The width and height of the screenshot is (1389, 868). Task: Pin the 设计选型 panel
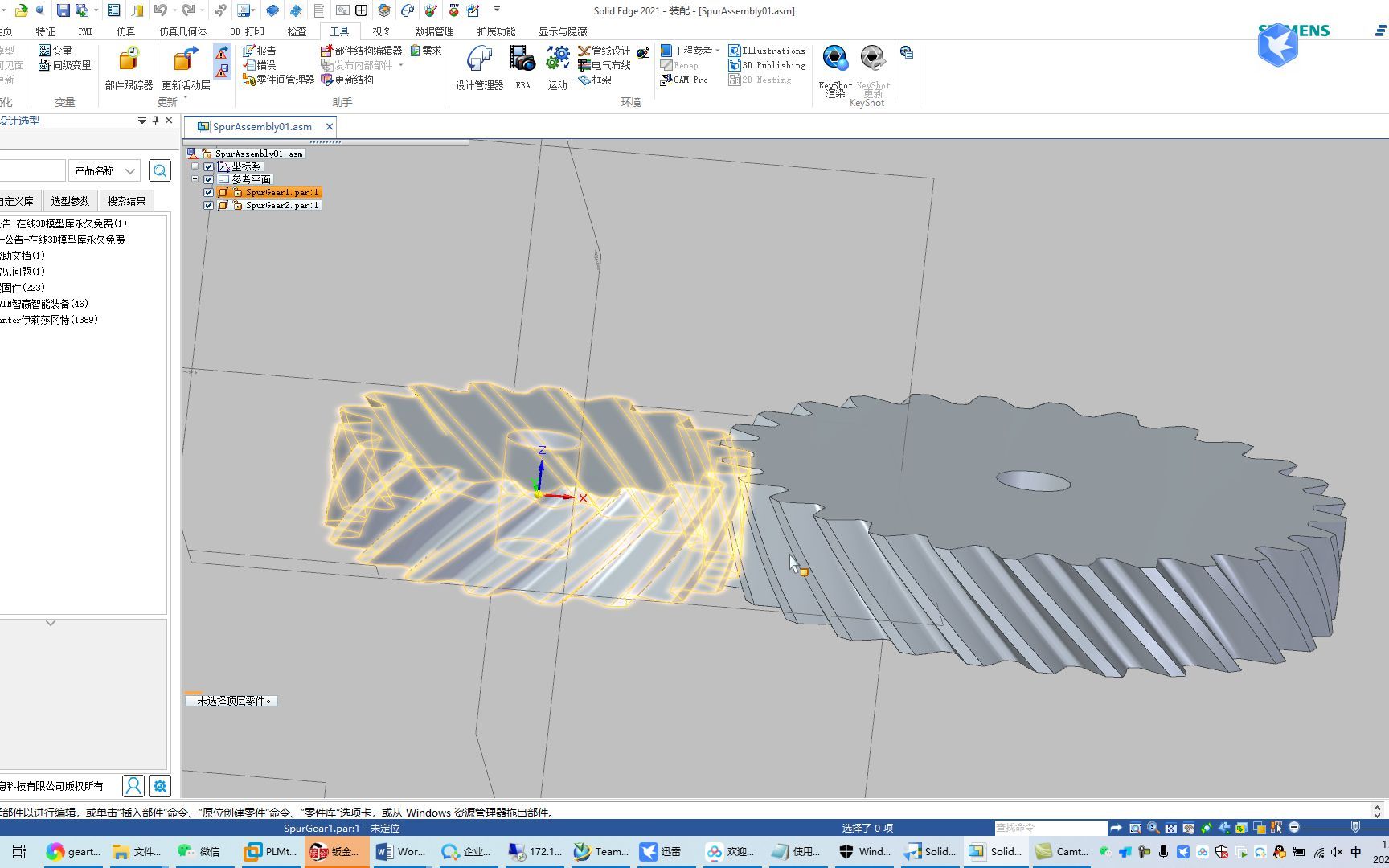pyautogui.click(x=156, y=121)
